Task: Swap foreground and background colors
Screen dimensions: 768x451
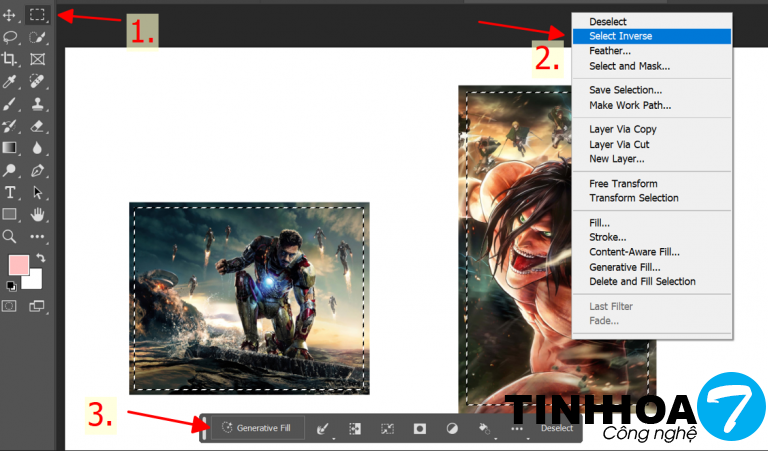Action: (39, 259)
